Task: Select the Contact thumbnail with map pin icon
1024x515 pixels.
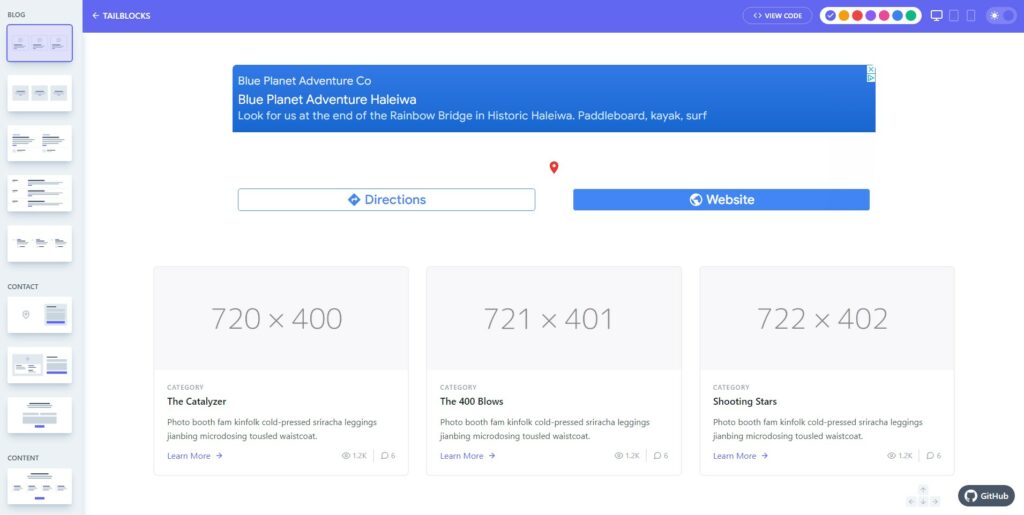Action: pos(40,315)
